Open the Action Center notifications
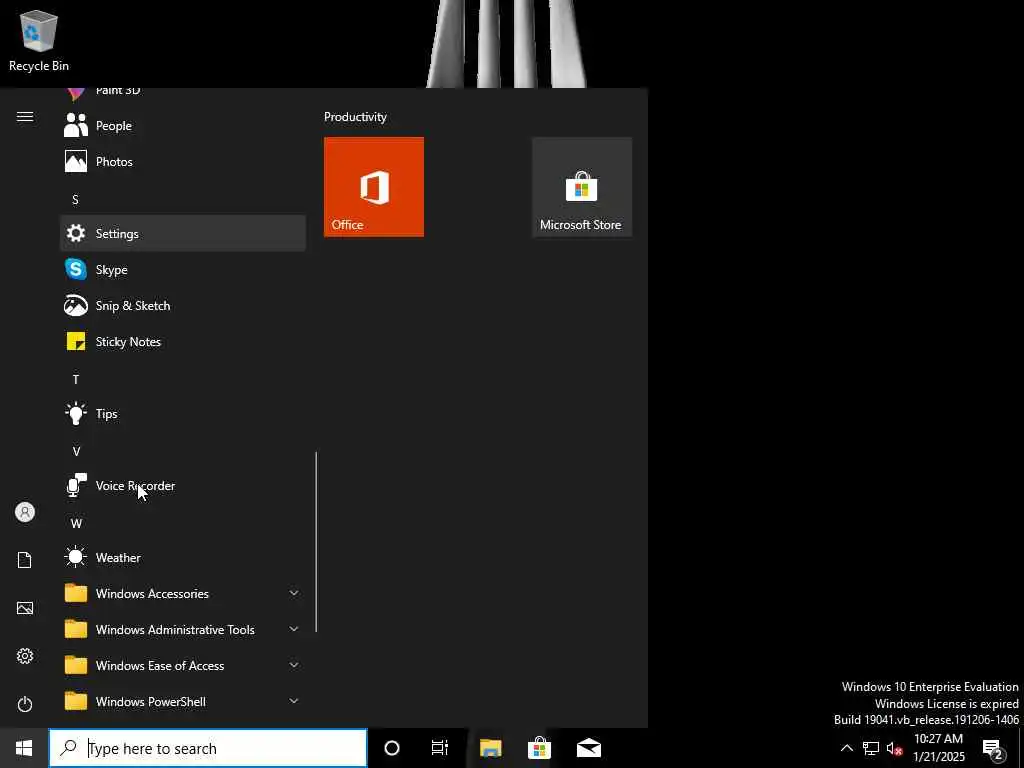The width and height of the screenshot is (1024, 768). pyautogui.click(x=993, y=748)
